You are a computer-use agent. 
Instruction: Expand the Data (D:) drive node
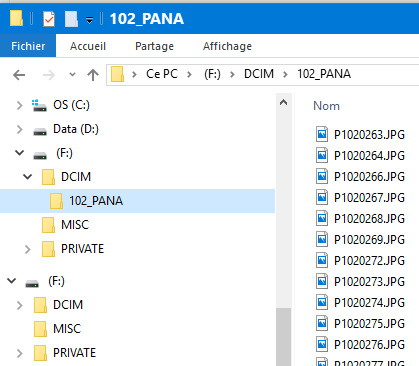(x=20, y=129)
